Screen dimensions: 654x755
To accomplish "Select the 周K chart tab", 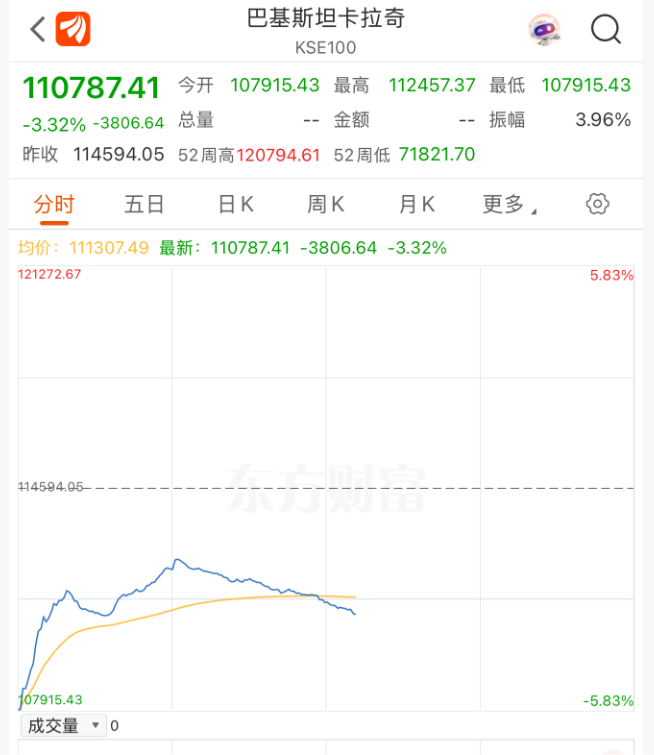I will point(325,204).
